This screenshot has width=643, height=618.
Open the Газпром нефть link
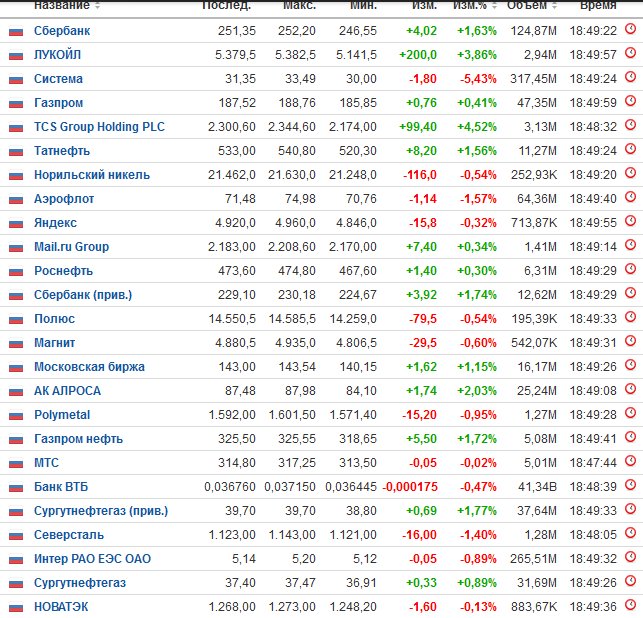(78, 438)
